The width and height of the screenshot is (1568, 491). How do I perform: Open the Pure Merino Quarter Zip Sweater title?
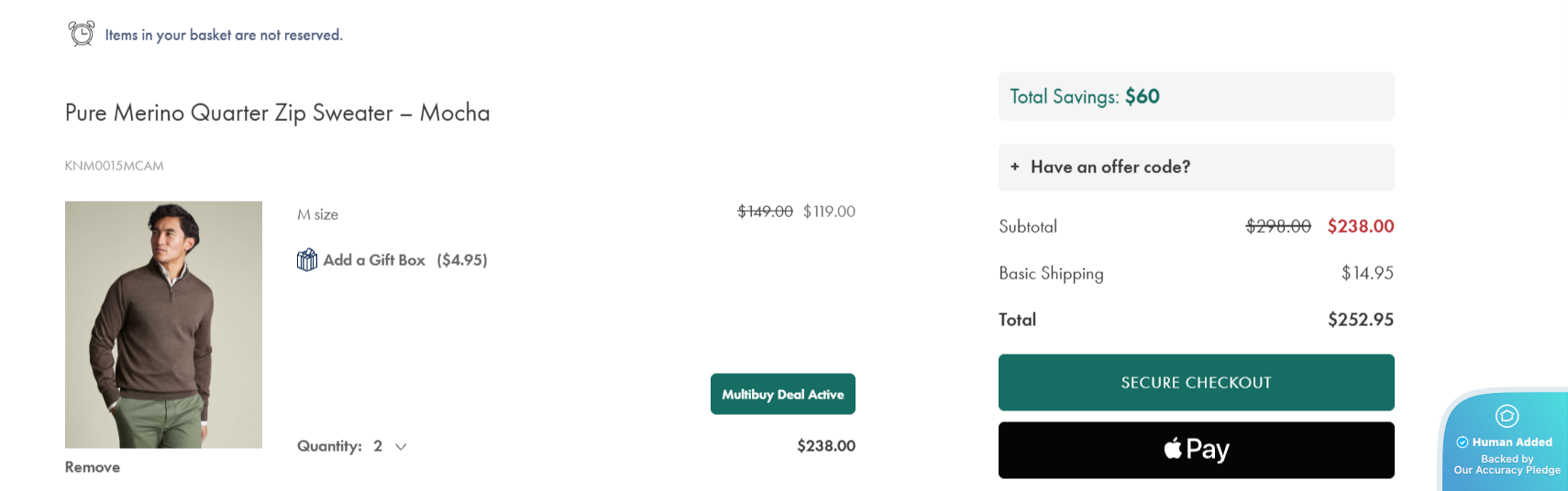(x=277, y=113)
